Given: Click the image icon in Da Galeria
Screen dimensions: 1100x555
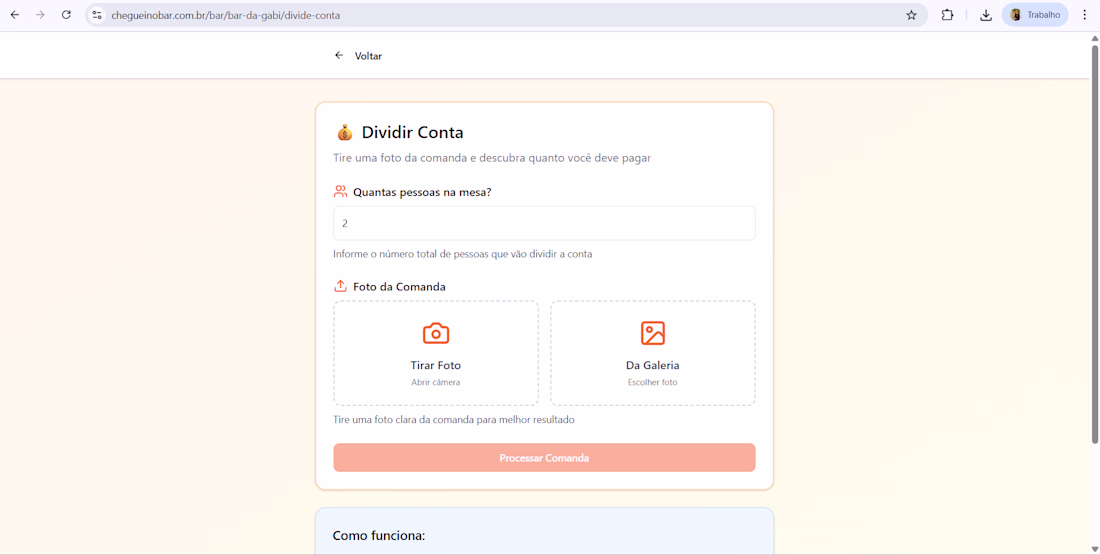Looking at the screenshot, I should tap(652, 333).
